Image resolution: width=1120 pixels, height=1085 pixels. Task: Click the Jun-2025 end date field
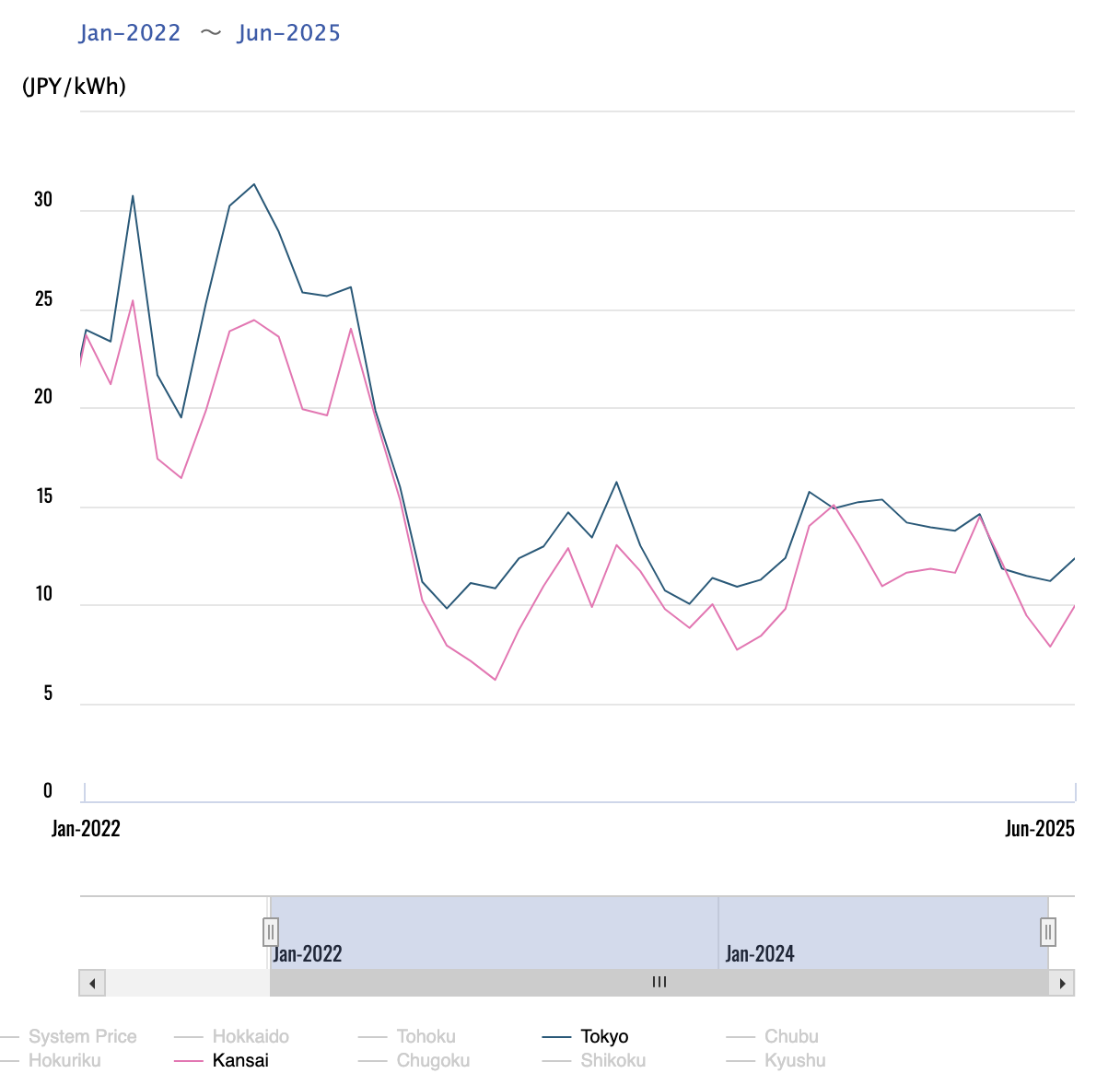(289, 33)
